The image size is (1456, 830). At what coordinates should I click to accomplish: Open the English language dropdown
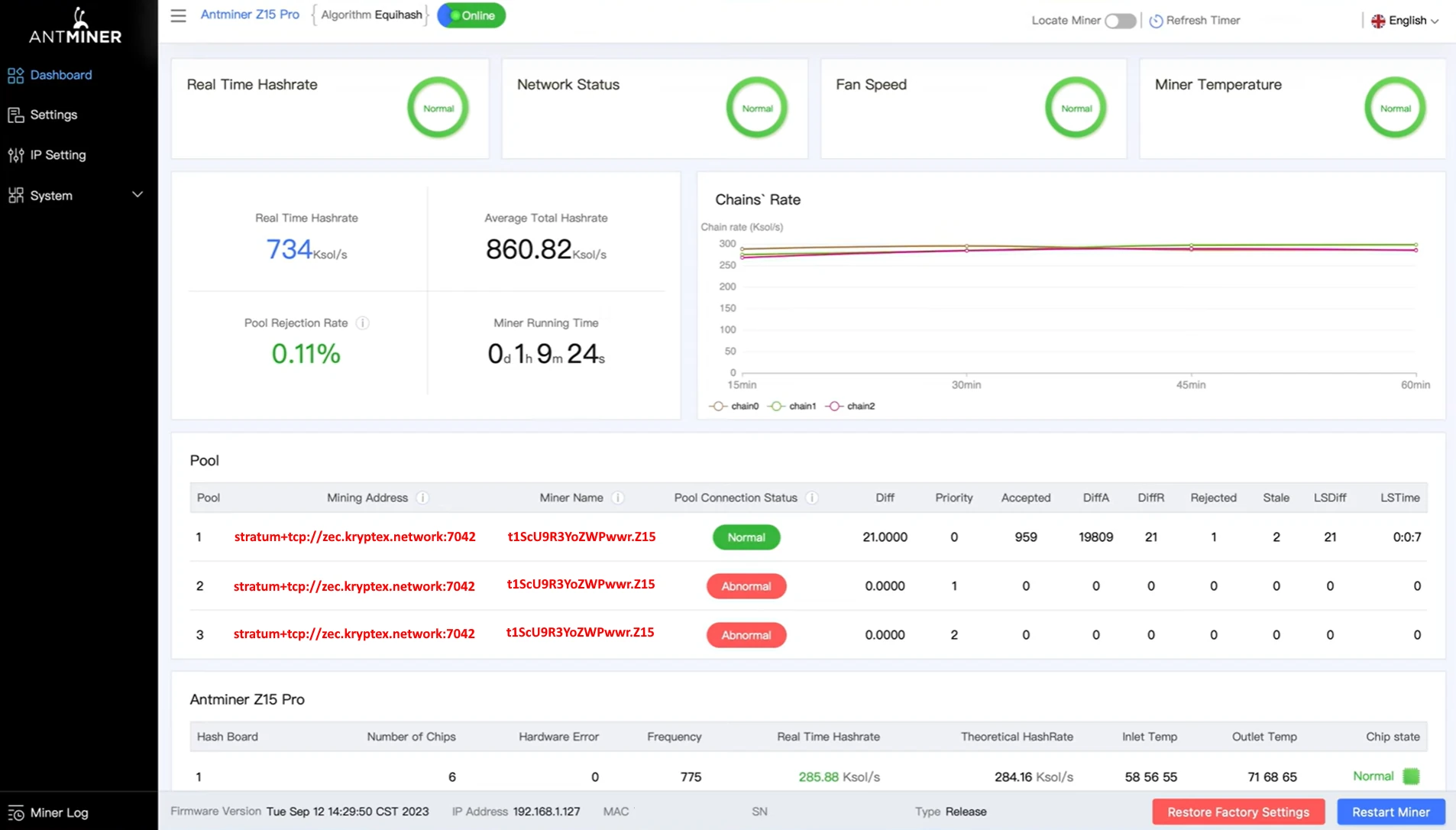(x=1406, y=21)
